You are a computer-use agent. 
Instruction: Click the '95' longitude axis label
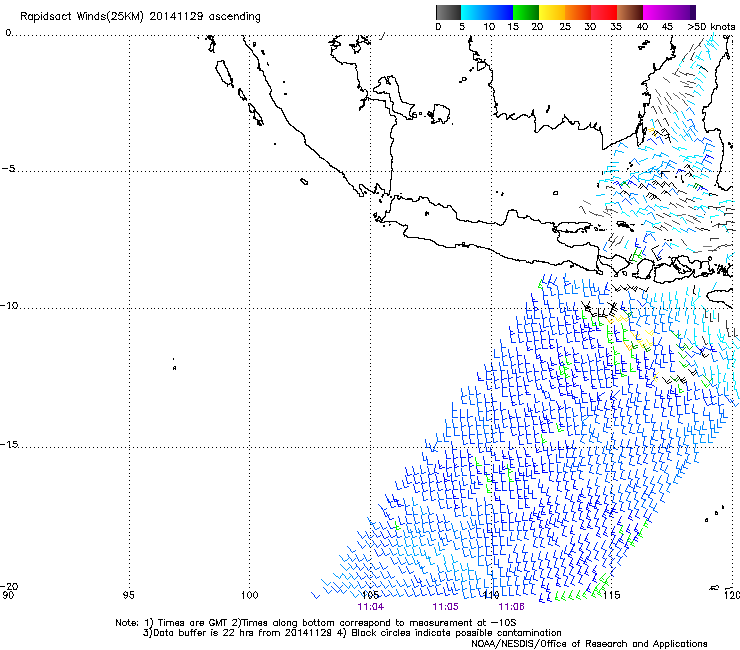(x=128, y=595)
